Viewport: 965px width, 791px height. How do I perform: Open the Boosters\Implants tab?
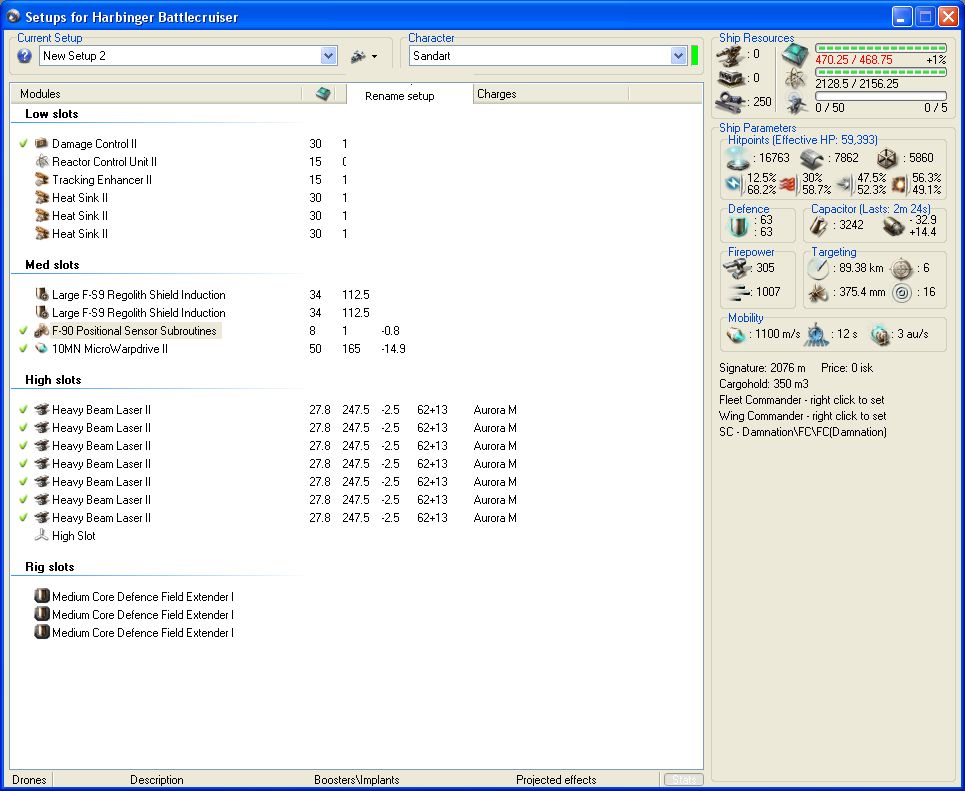[356, 780]
